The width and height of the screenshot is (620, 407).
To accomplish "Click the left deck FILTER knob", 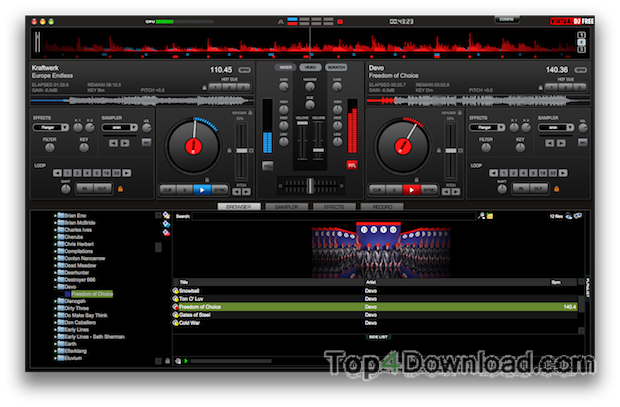I will coord(49,148).
